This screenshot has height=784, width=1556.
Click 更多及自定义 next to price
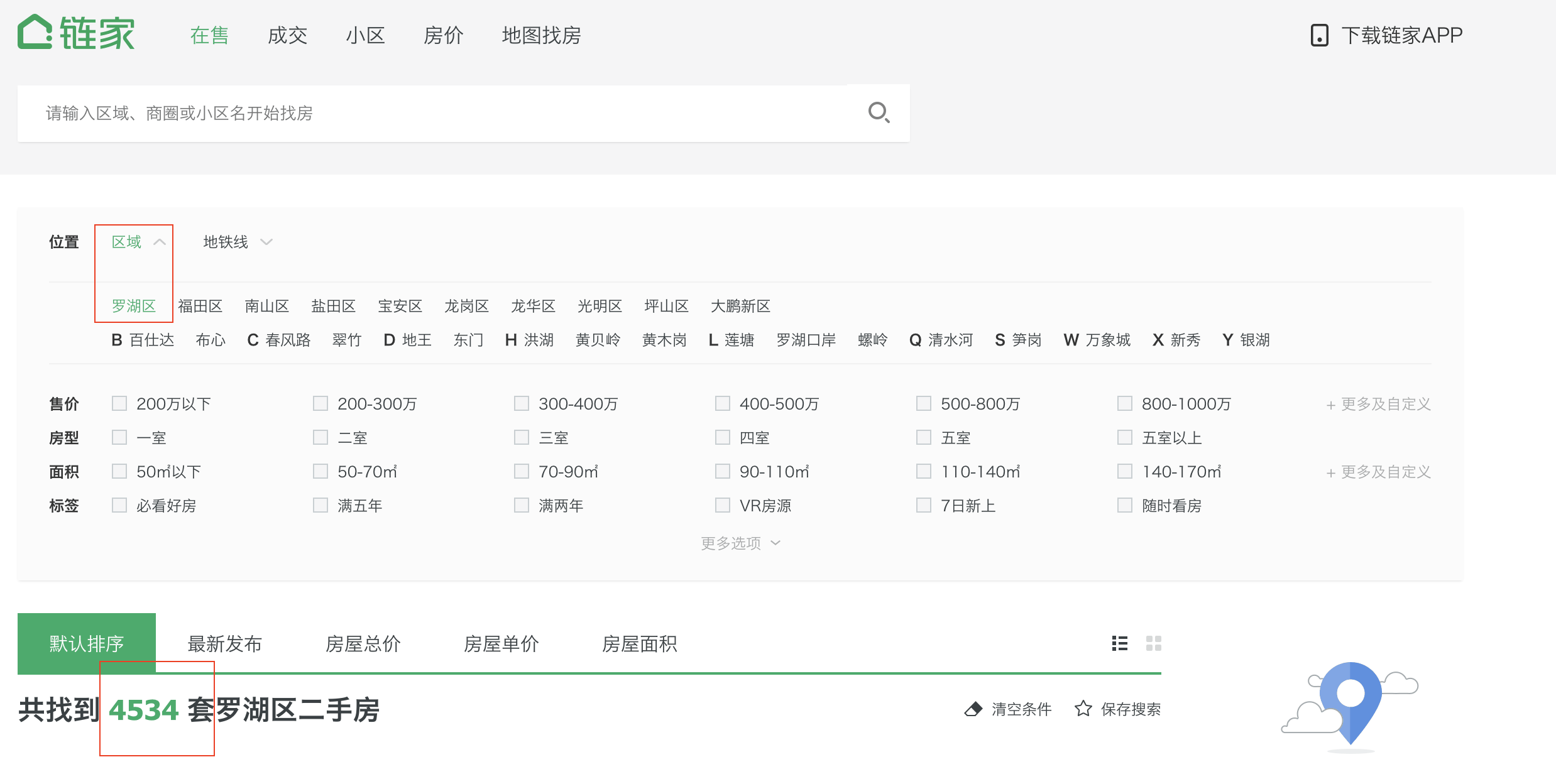[x=1378, y=404]
